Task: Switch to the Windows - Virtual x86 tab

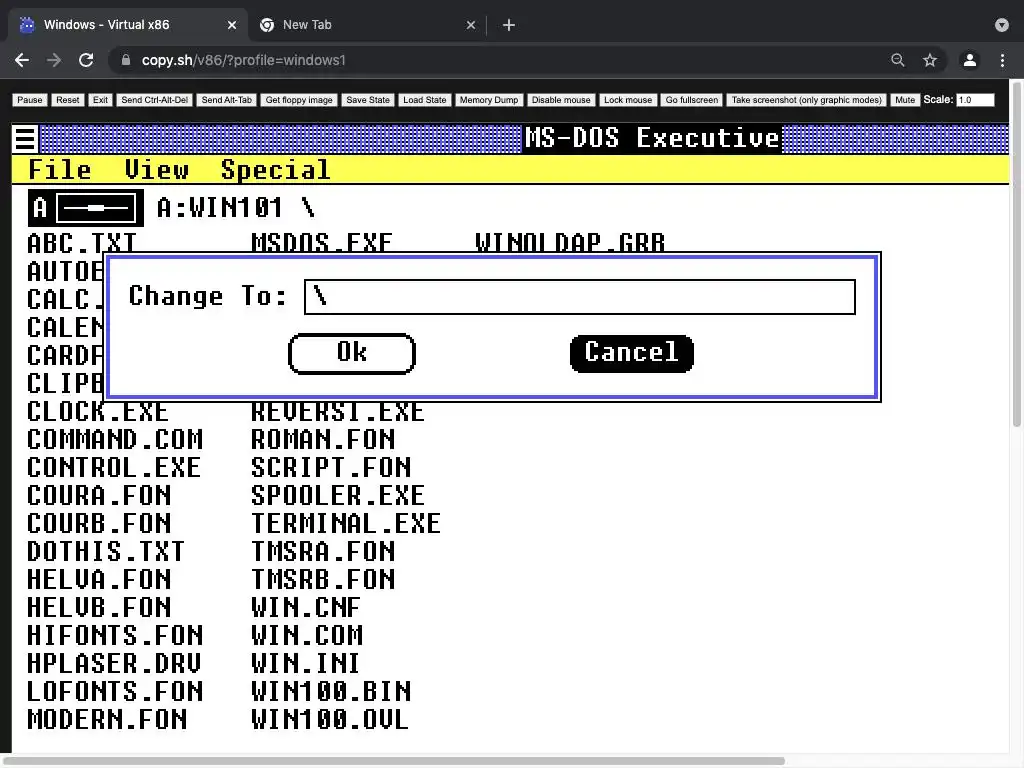Action: (x=128, y=25)
